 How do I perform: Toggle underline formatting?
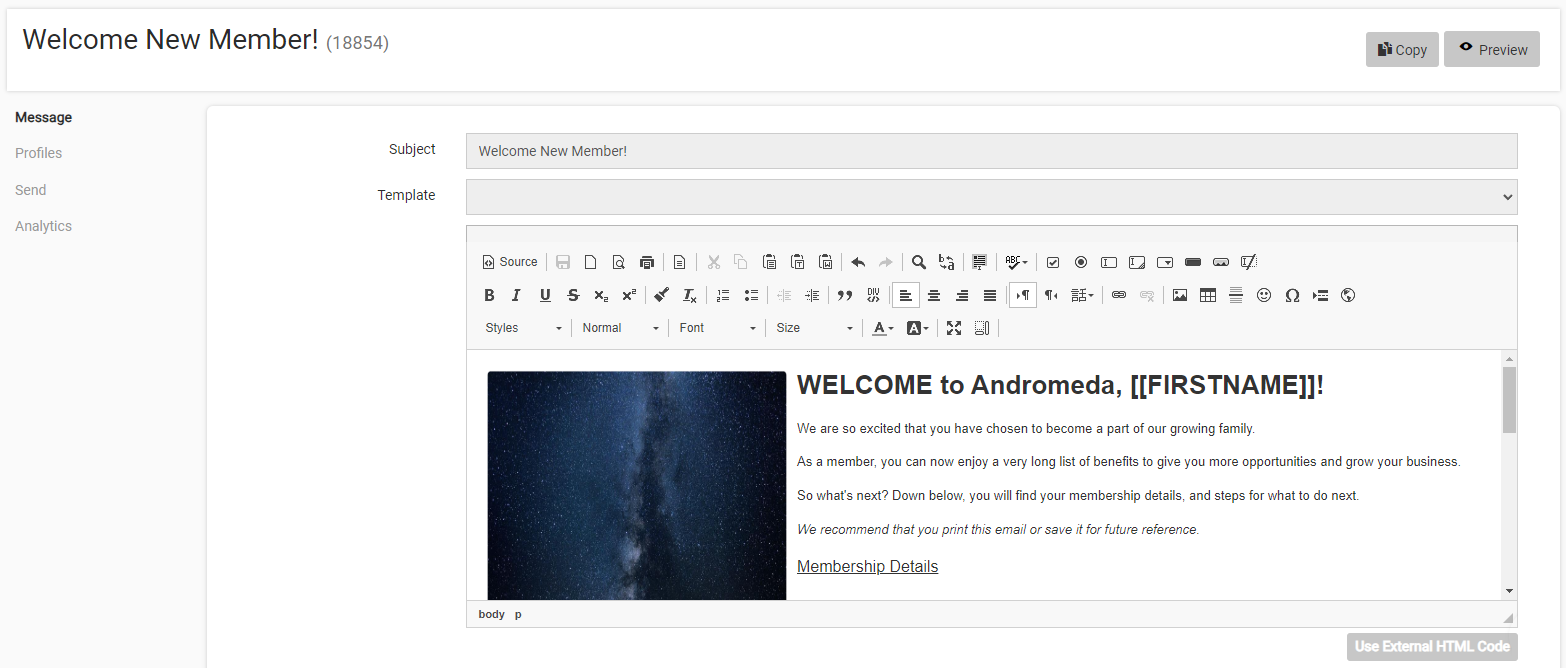pyautogui.click(x=545, y=295)
